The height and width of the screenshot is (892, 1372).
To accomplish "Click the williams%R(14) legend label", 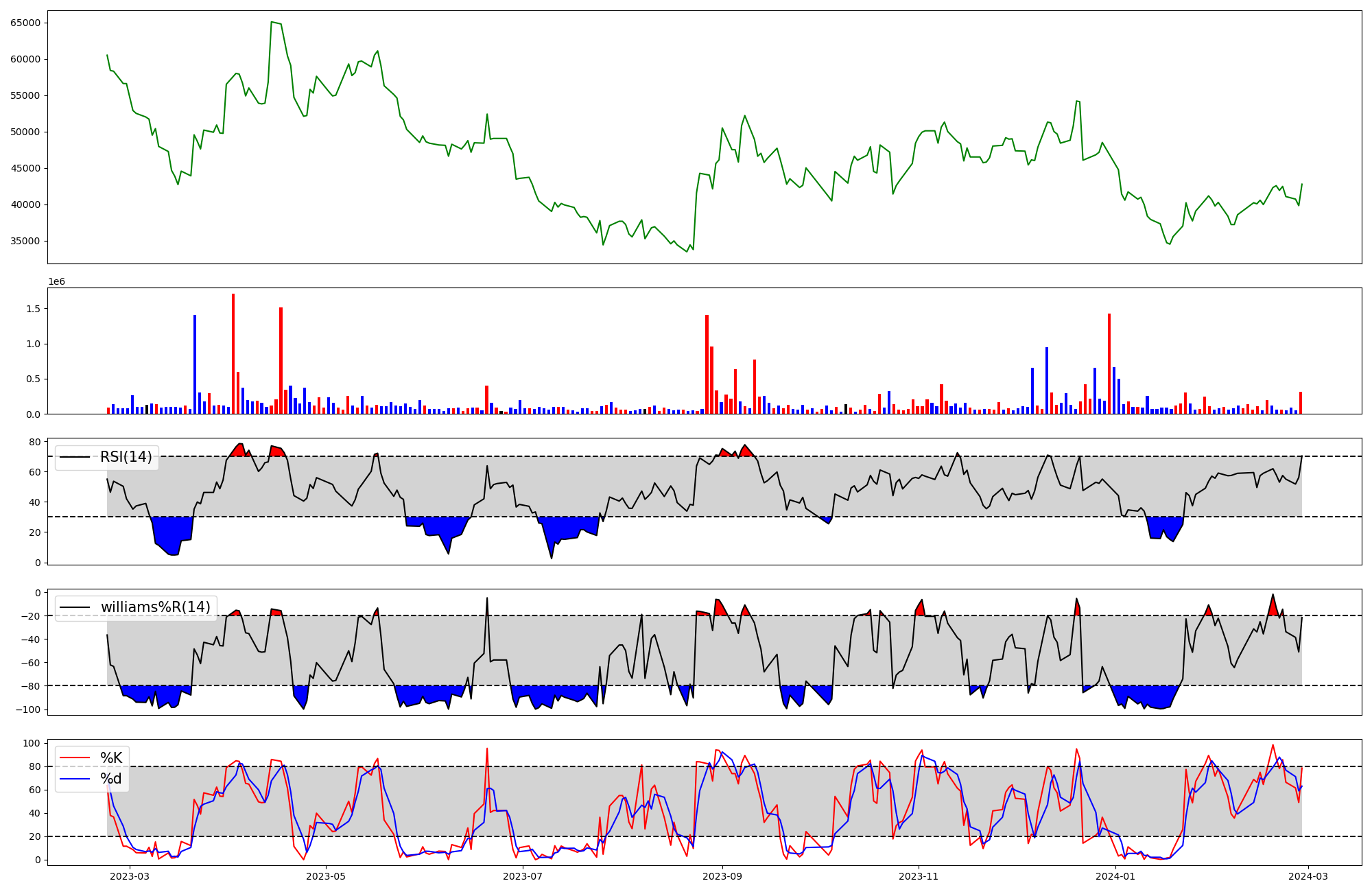I will 155,607.
